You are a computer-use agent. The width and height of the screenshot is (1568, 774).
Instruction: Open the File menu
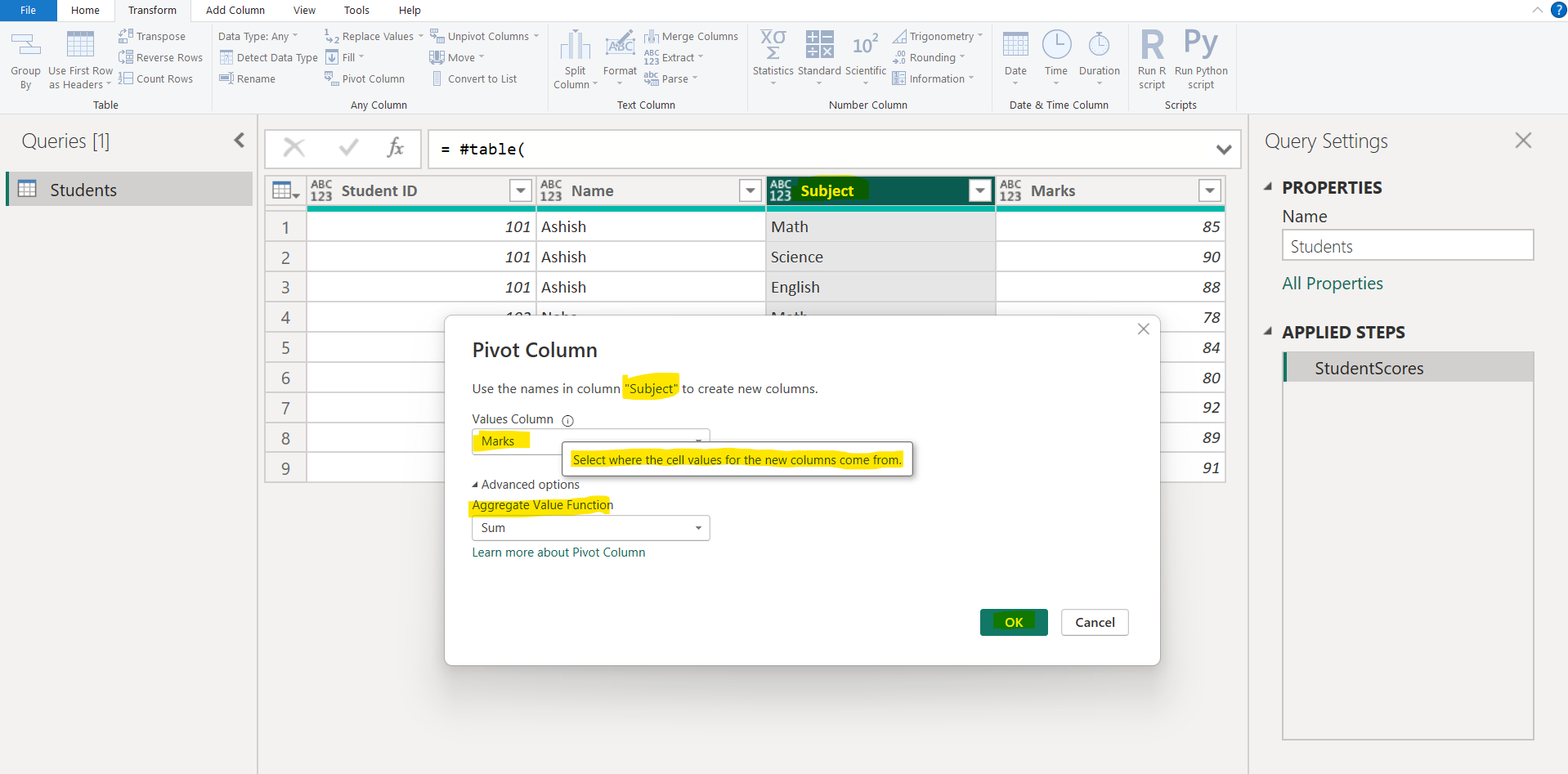click(28, 11)
